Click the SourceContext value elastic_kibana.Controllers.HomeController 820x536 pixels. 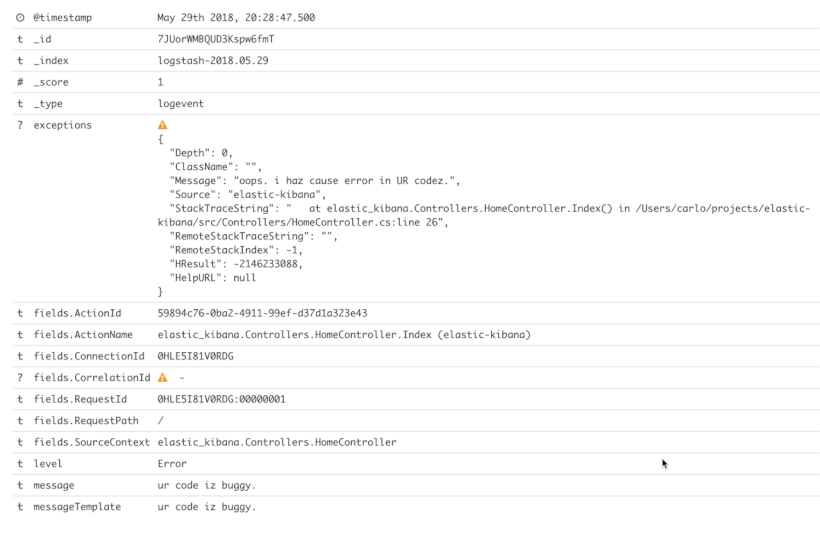[277, 442]
